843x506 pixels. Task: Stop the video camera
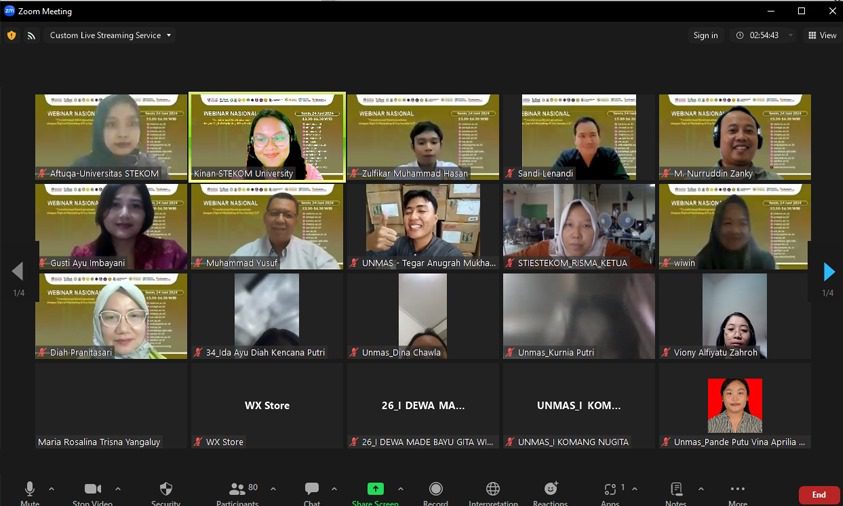[93, 489]
